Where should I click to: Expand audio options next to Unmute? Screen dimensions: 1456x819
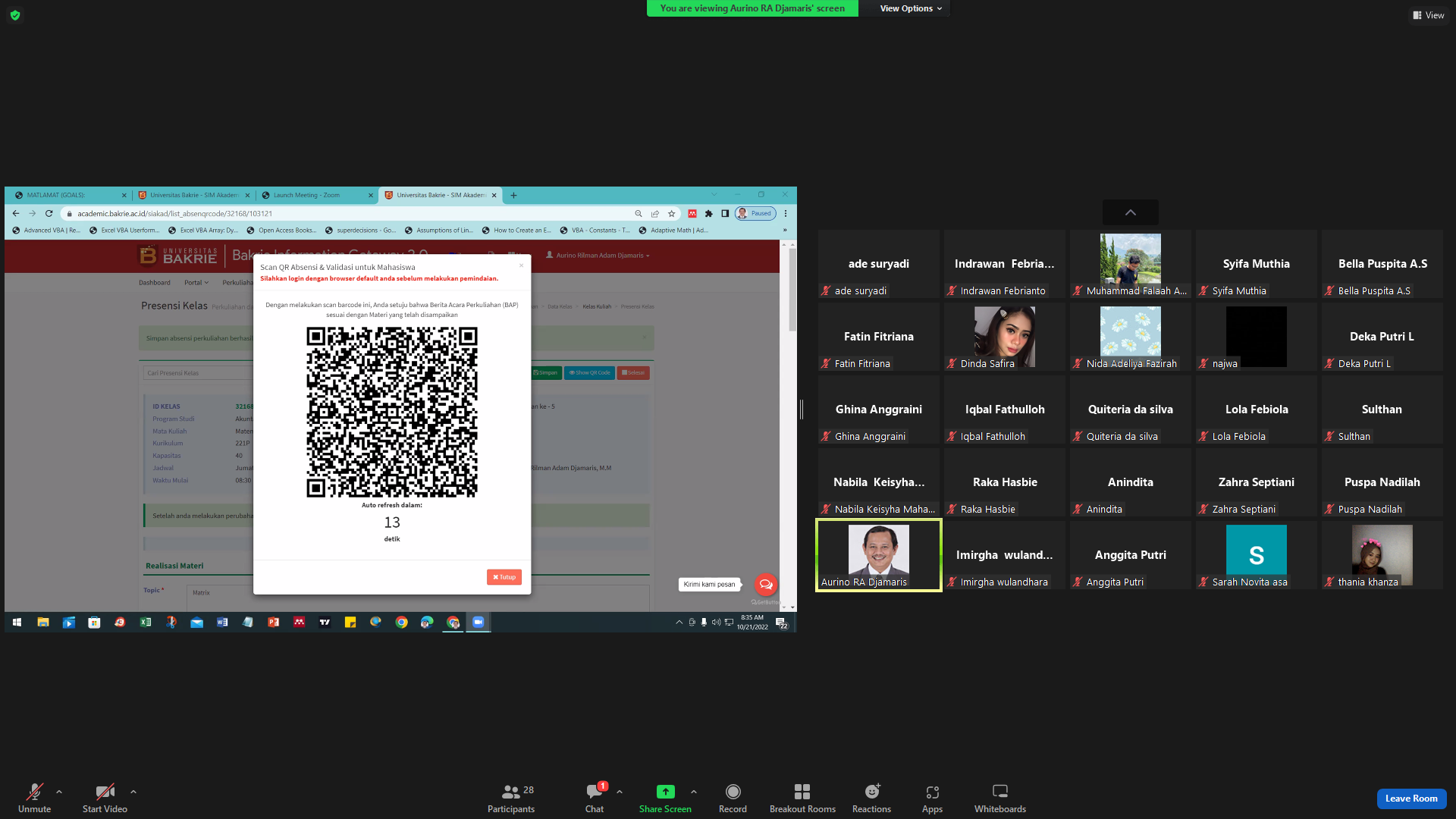coord(59,792)
